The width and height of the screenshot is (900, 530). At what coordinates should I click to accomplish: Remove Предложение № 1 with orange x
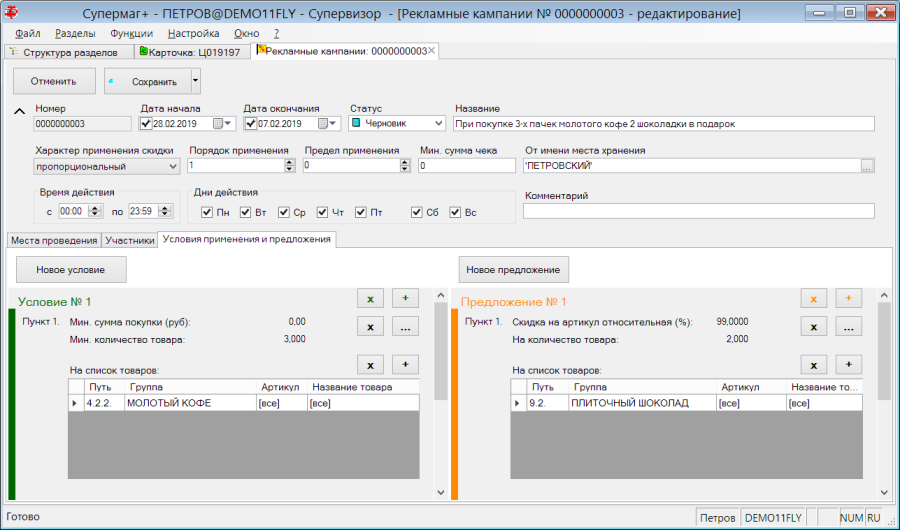click(813, 299)
